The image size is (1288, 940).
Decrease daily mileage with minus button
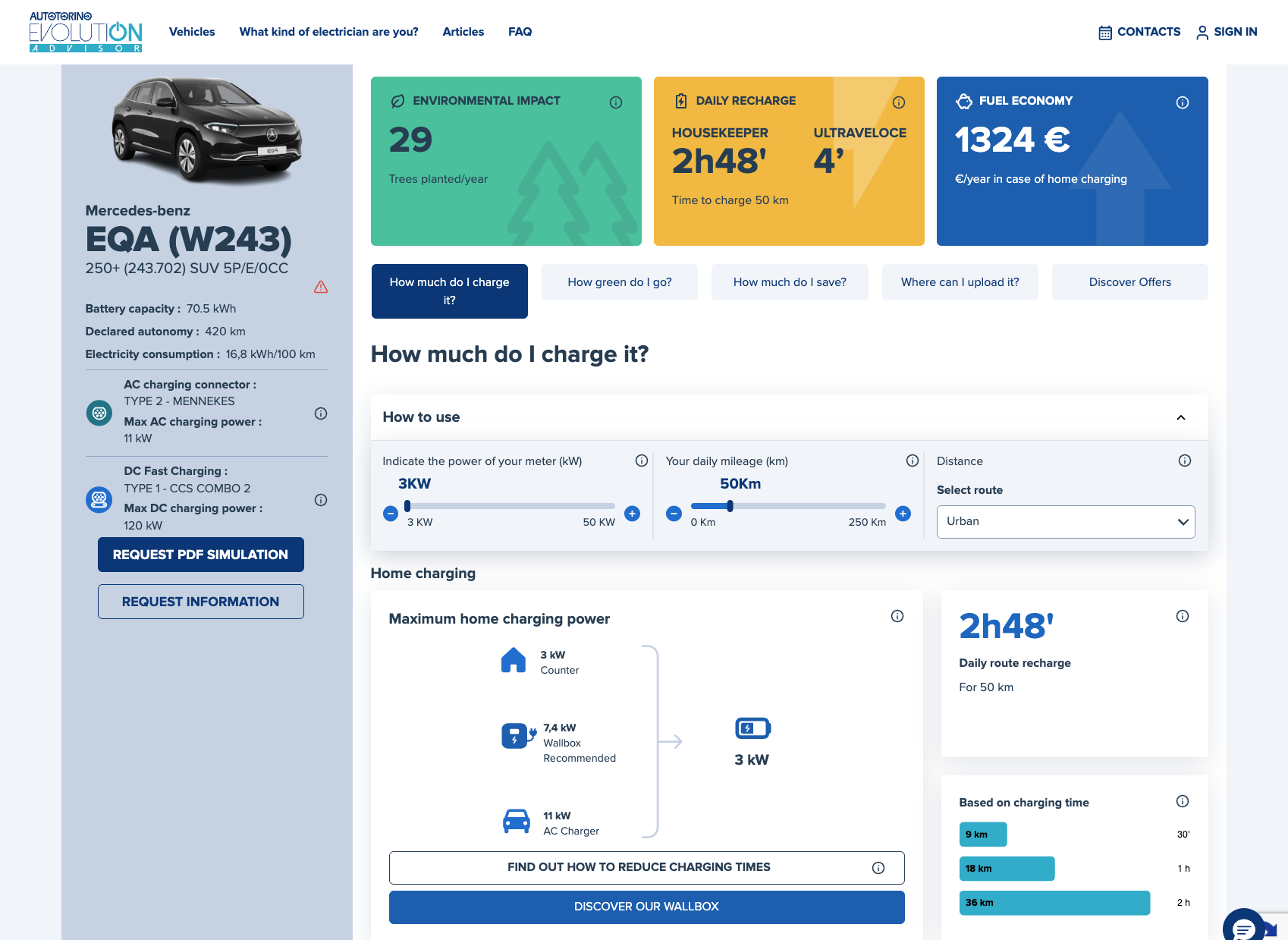(x=674, y=514)
